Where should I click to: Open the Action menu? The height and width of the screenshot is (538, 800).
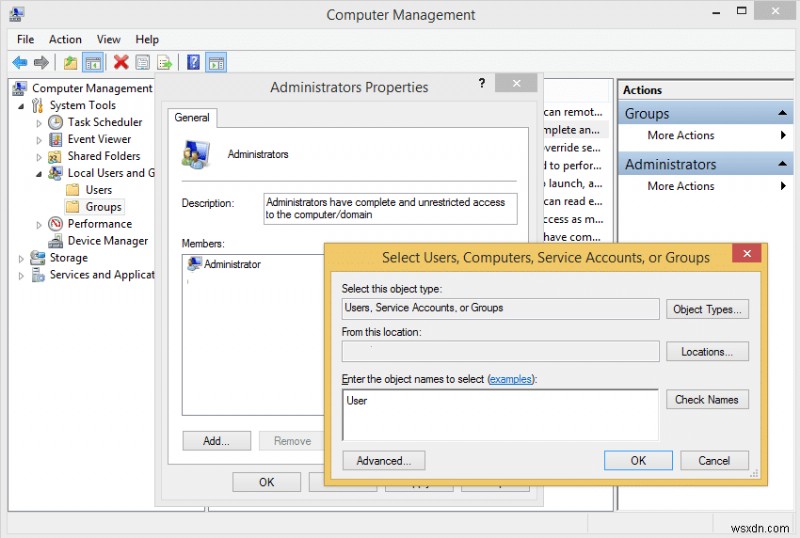65,39
